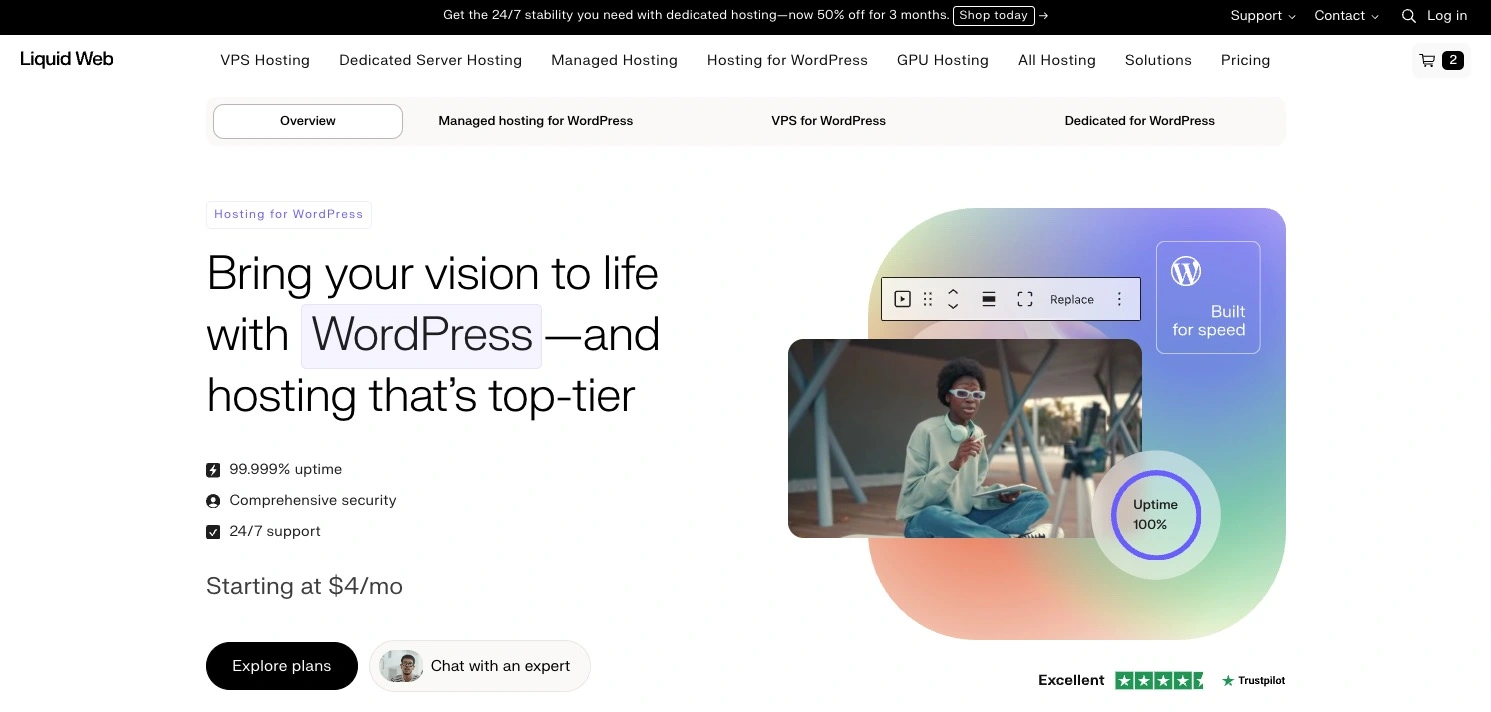
Task: Go to the Pricing page
Action: (1245, 60)
